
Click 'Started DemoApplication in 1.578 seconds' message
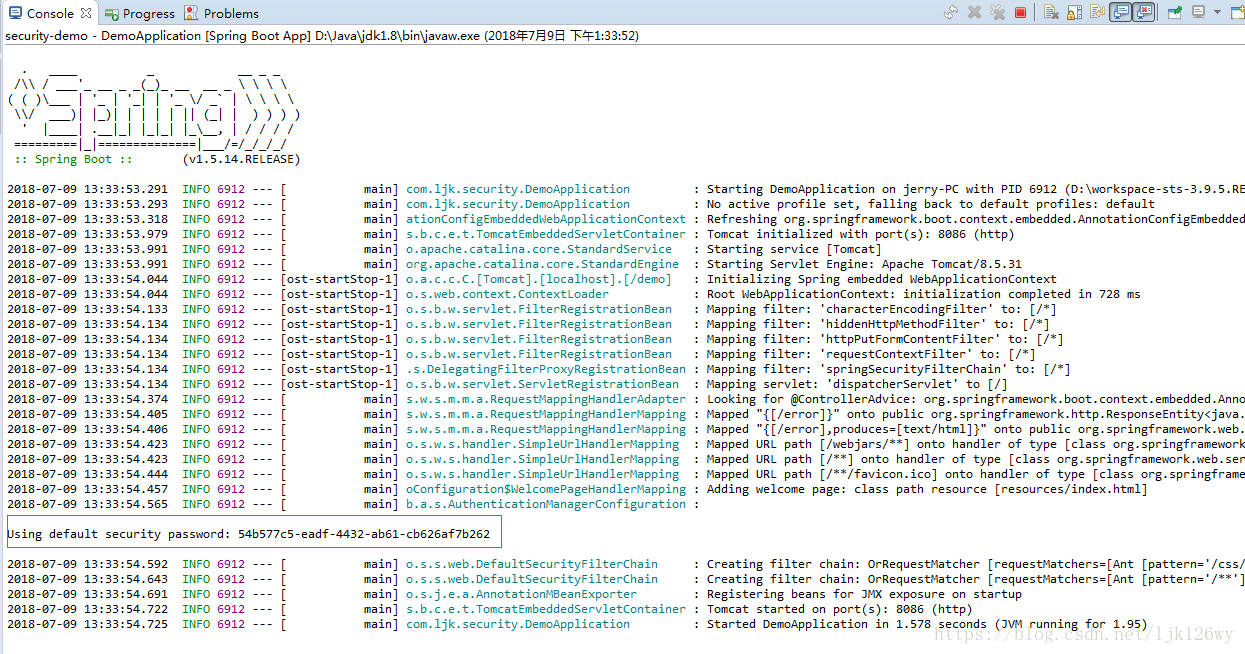pos(927,624)
